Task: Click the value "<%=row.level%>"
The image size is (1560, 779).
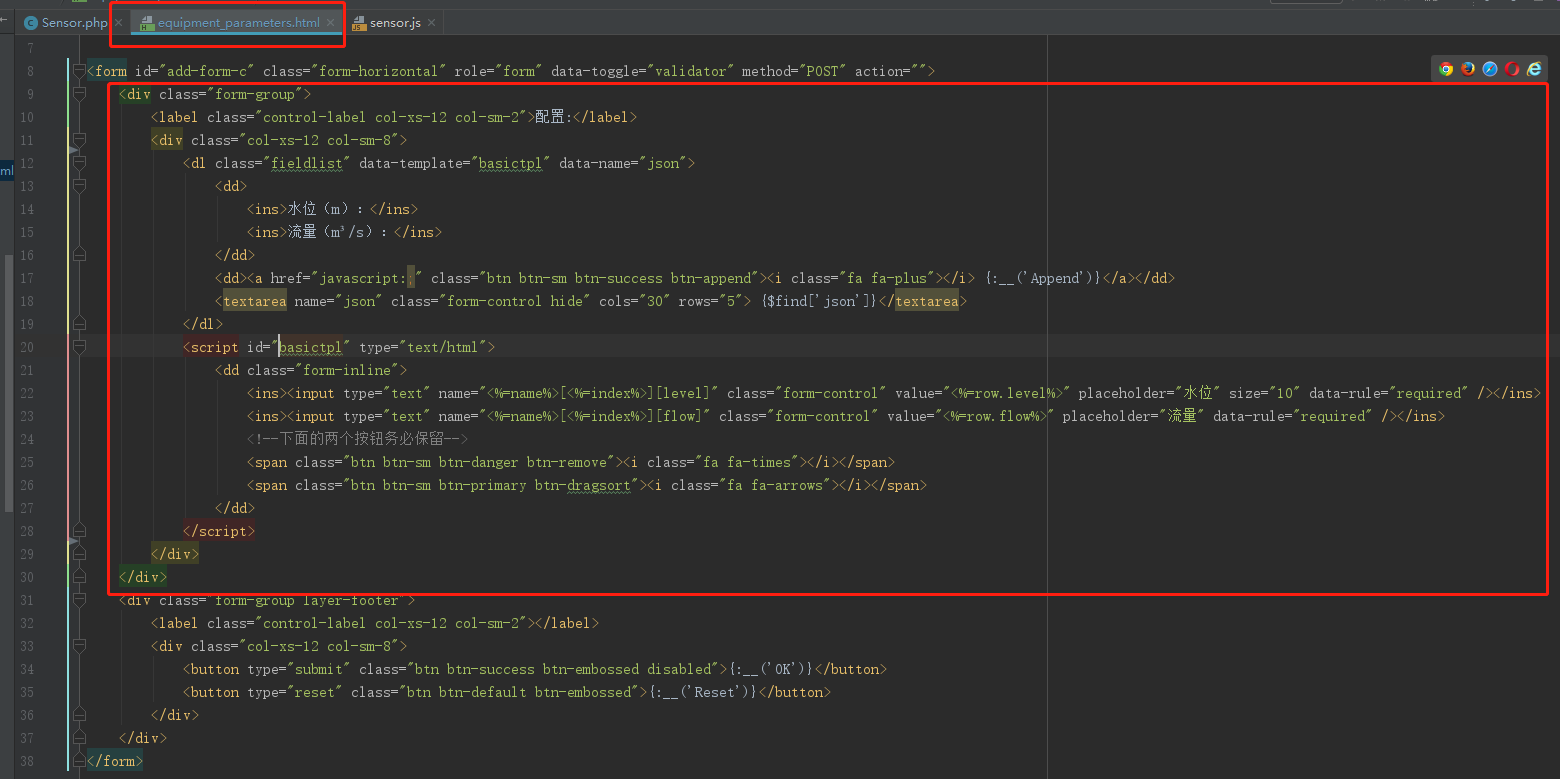Action: coord(1006,393)
